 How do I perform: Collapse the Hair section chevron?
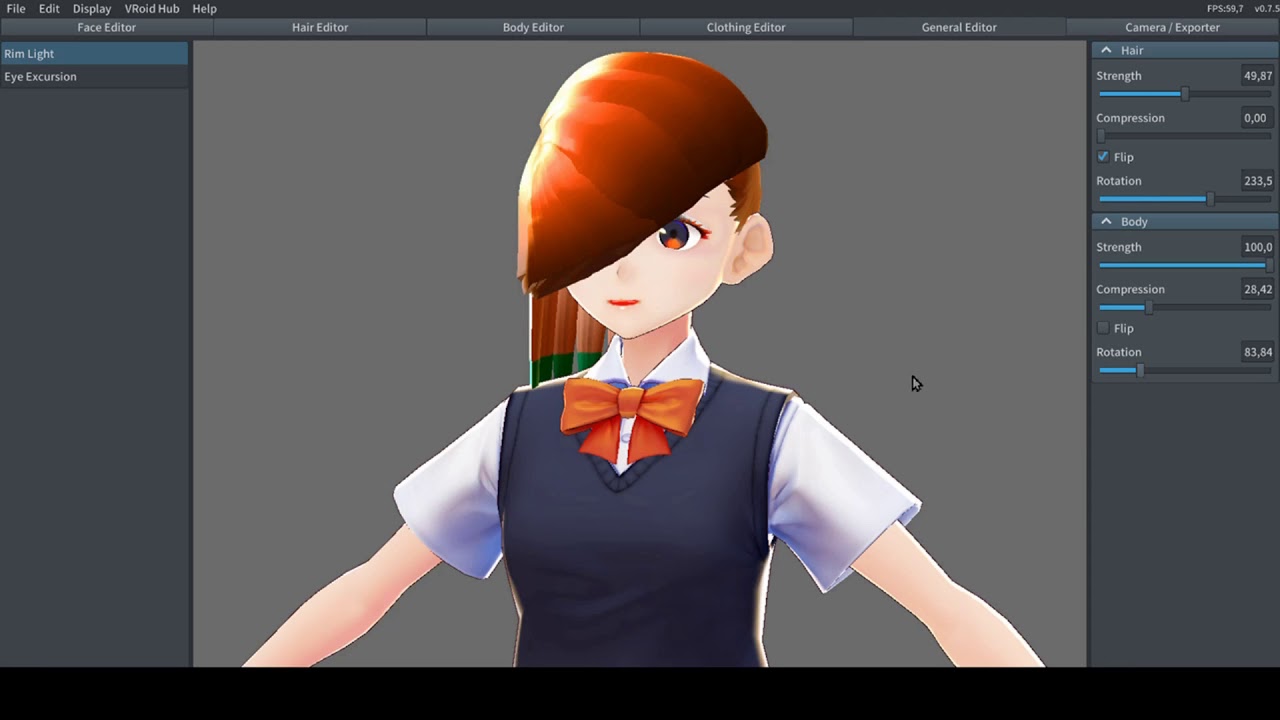[1106, 50]
